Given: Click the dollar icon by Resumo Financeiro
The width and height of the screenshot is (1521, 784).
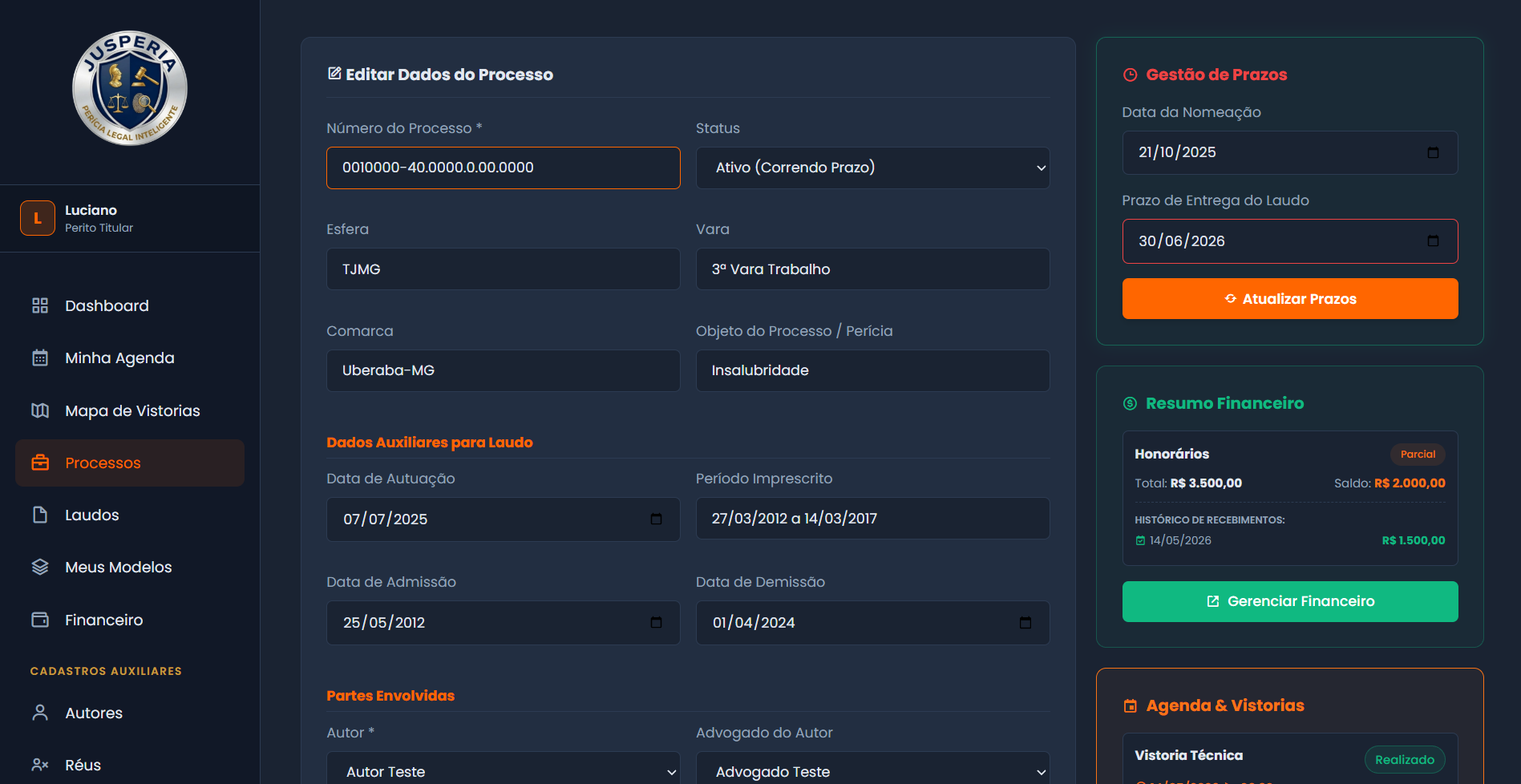Looking at the screenshot, I should (x=1131, y=403).
